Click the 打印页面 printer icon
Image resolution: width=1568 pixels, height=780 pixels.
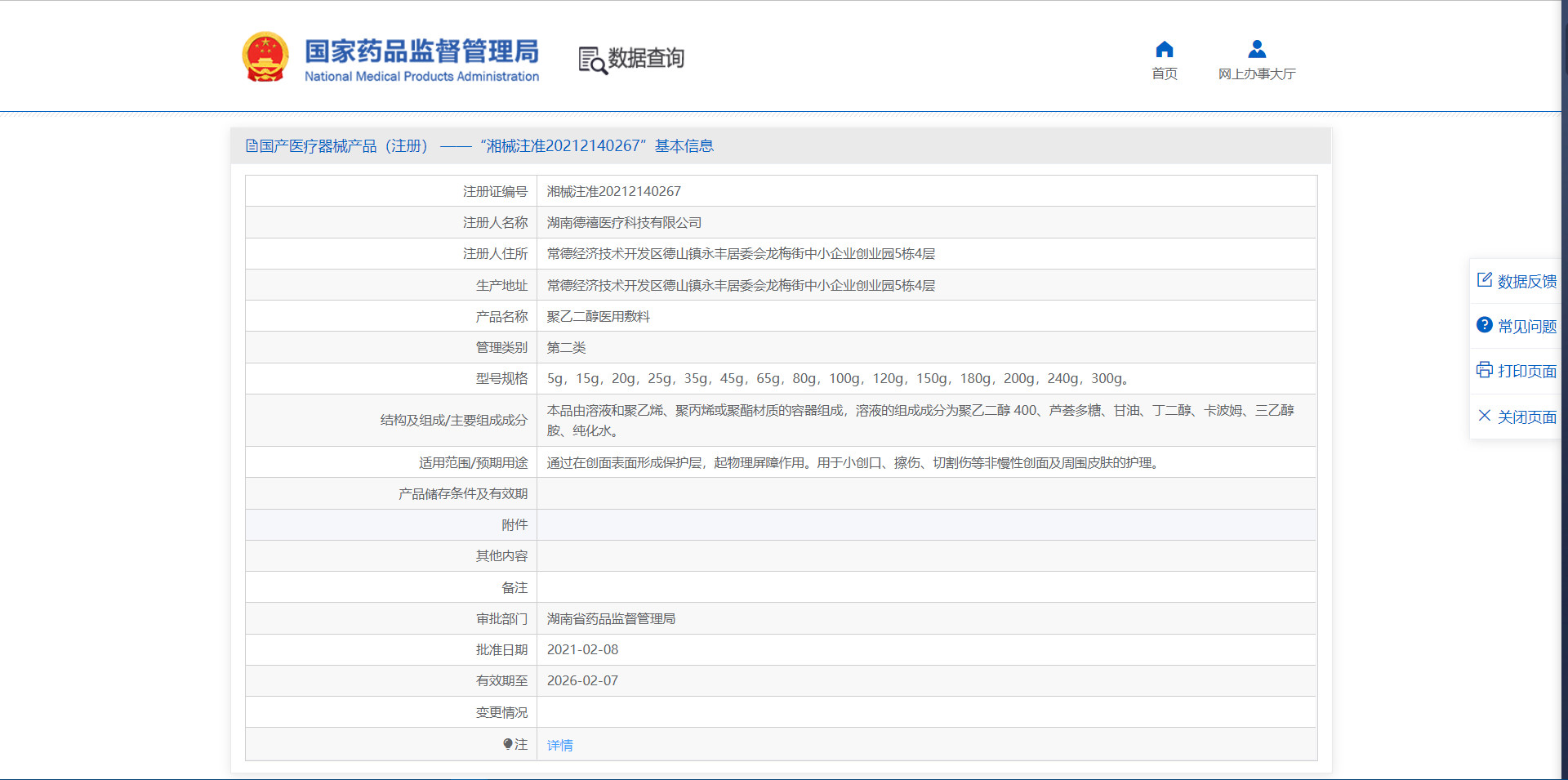click(1485, 370)
